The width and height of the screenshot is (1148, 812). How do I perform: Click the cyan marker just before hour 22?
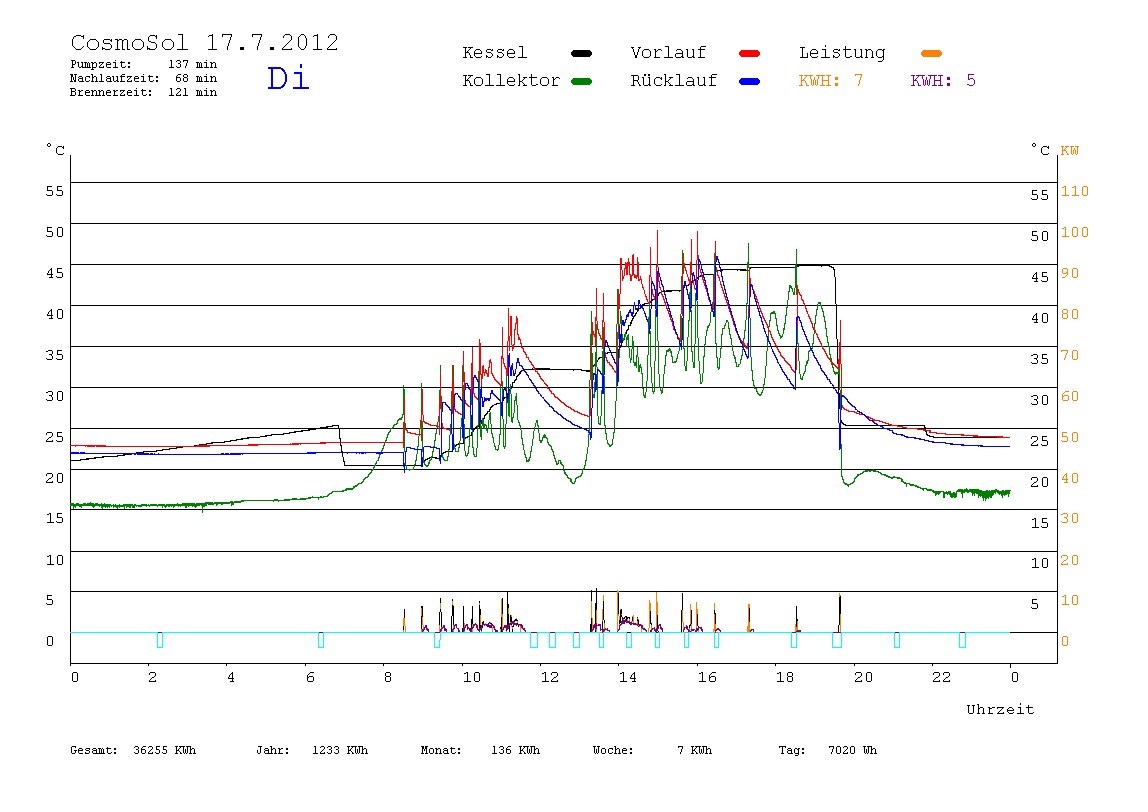tap(897, 641)
